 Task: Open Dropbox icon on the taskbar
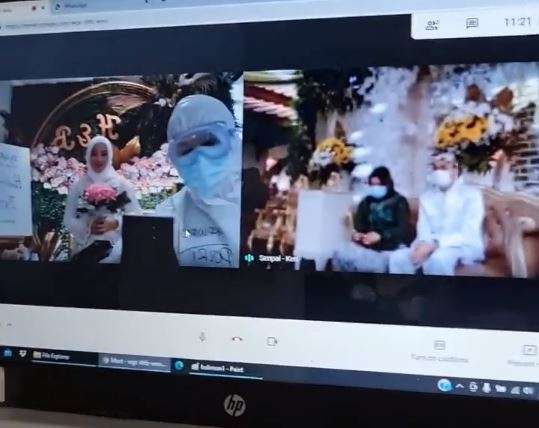click(x=23, y=354)
